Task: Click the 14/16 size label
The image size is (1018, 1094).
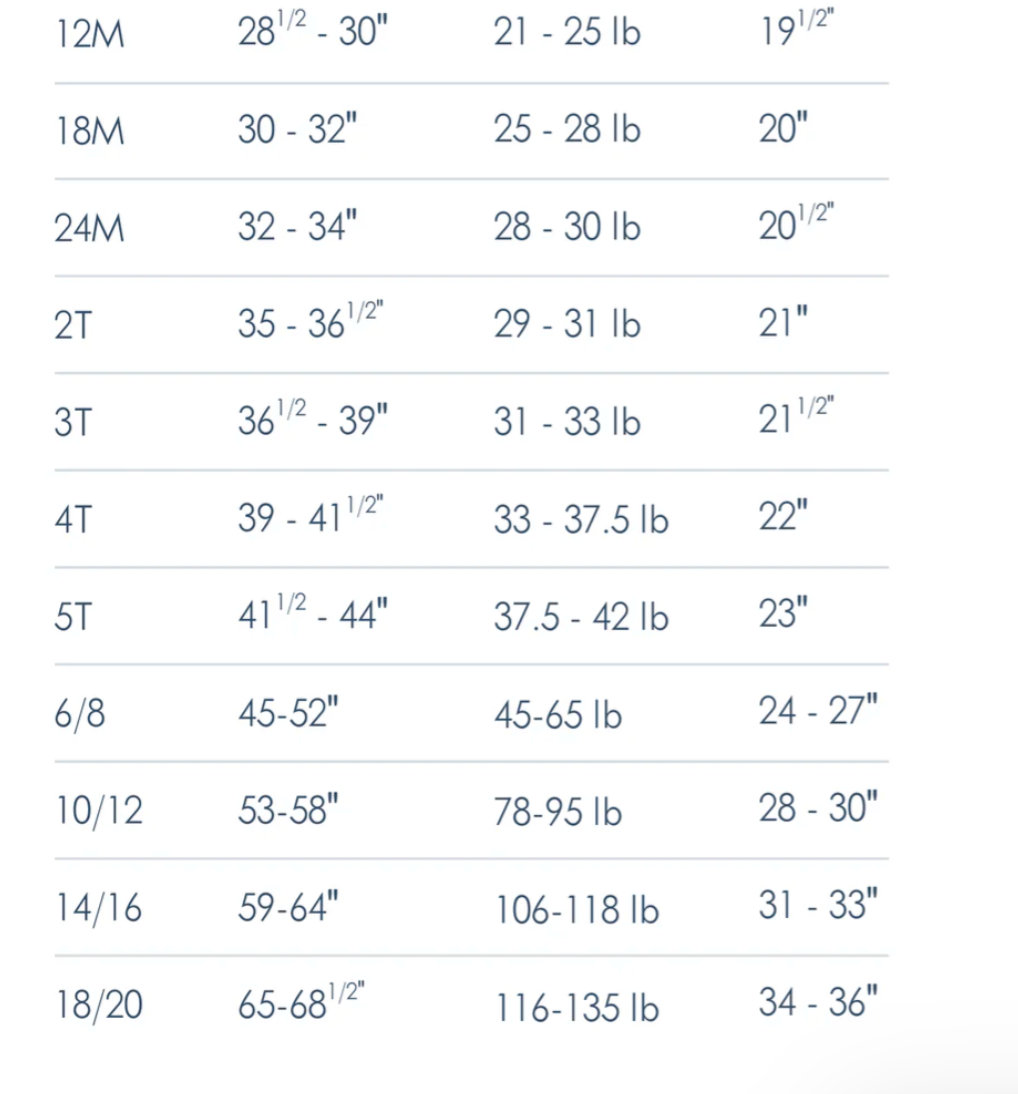Action: point(99,908)
